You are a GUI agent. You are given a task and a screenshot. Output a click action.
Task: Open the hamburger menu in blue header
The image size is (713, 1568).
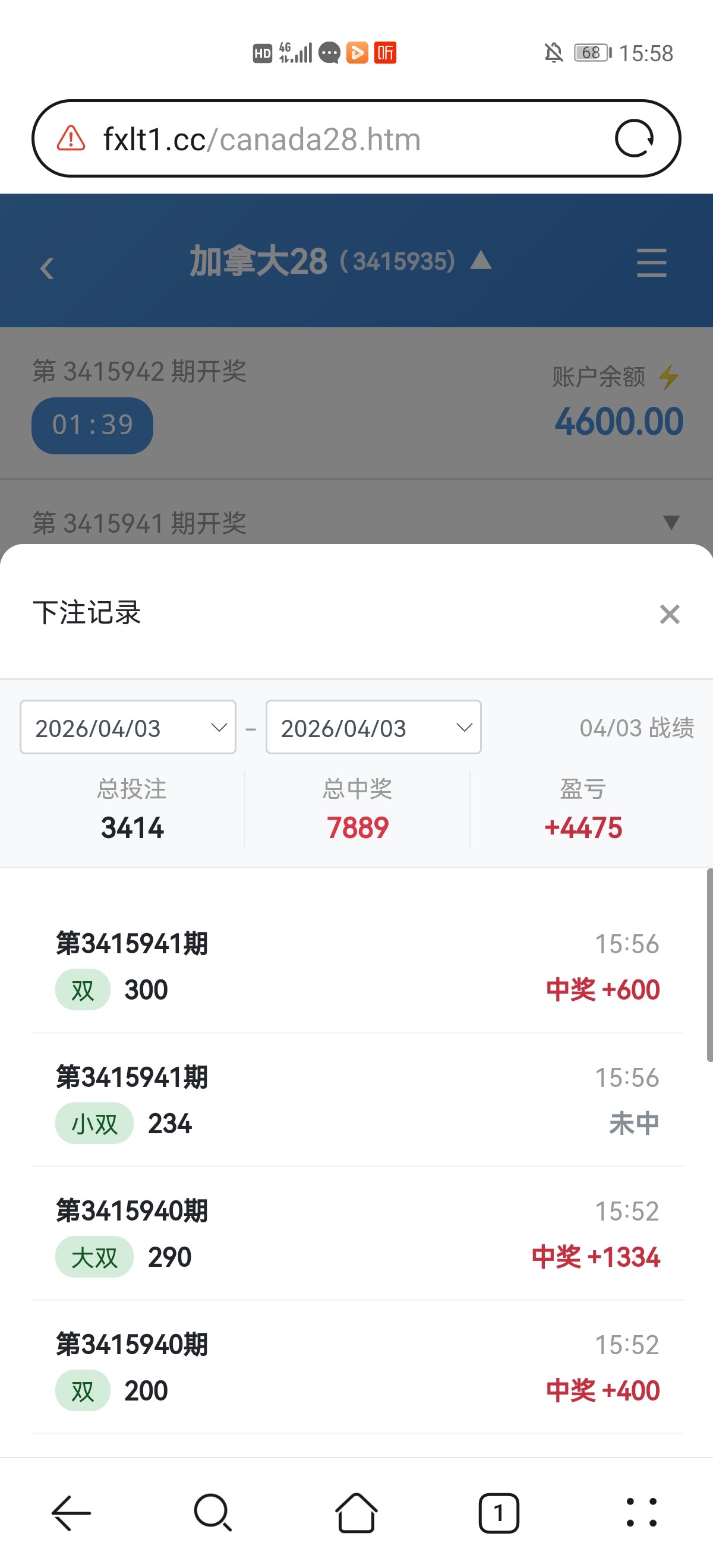tap(651, 263)
